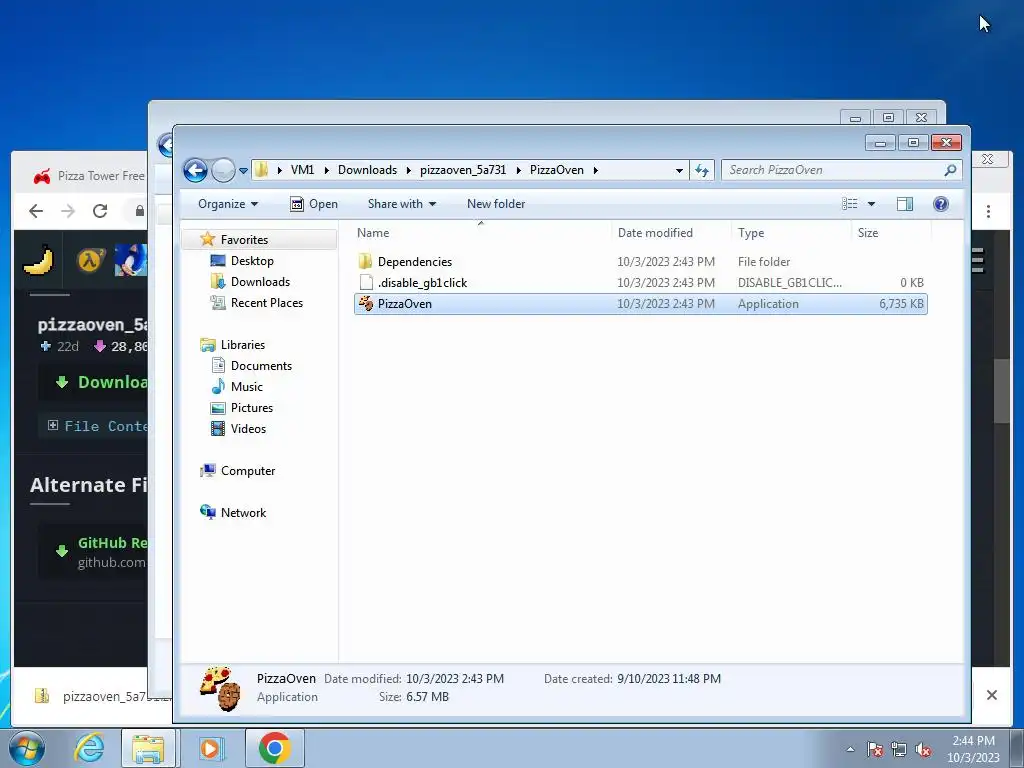Click the search magnifier icon

tap(950, 170)
